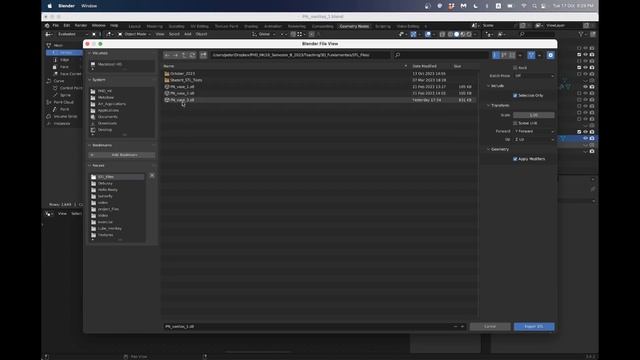Create a new folder in file browser
Image resolution: width=640 pixels, height=360 pixels.
[x=203, y=55]
